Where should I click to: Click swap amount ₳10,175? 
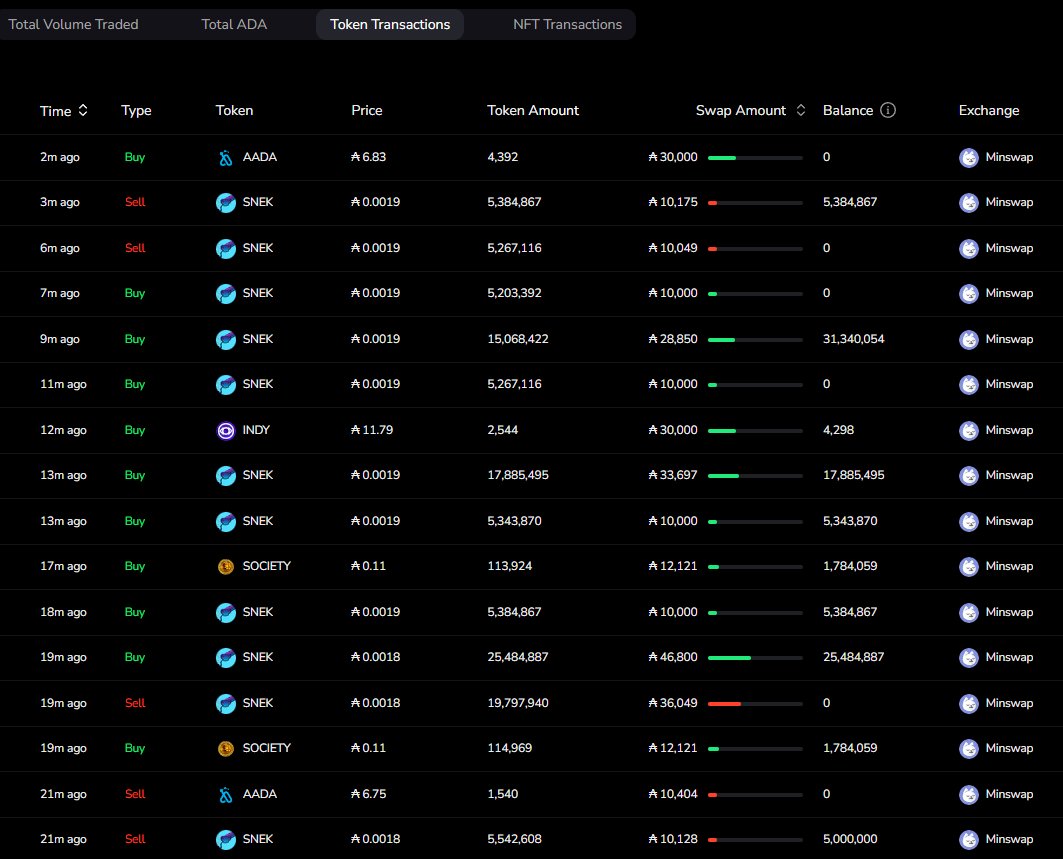pos(673,201)
